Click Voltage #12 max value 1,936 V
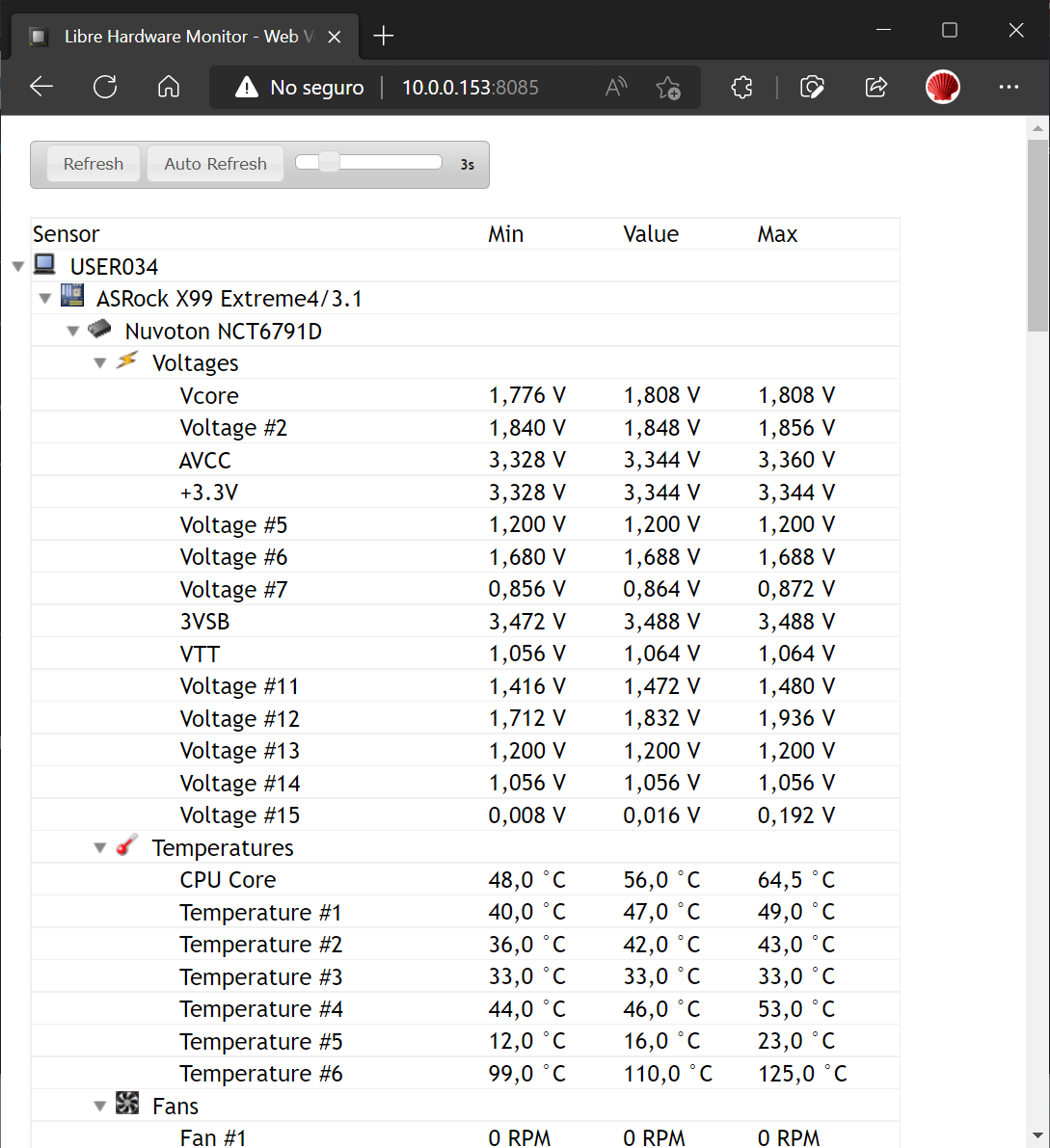Viewport: 1050px width, 1148px height. point(795,718)
